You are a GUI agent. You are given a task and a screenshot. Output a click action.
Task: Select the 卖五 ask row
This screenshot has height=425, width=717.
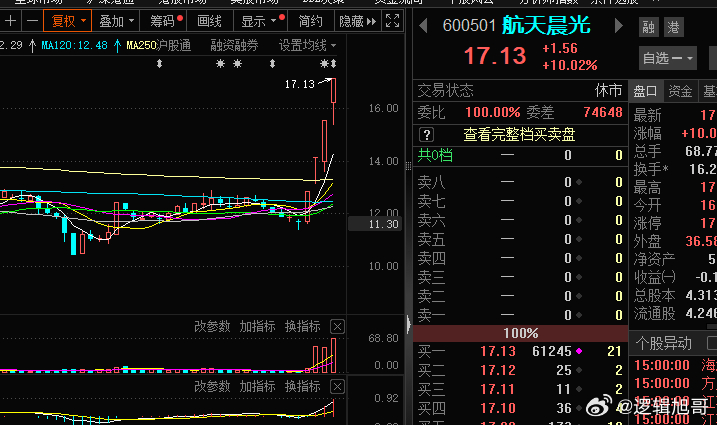[x=520, y=239]
